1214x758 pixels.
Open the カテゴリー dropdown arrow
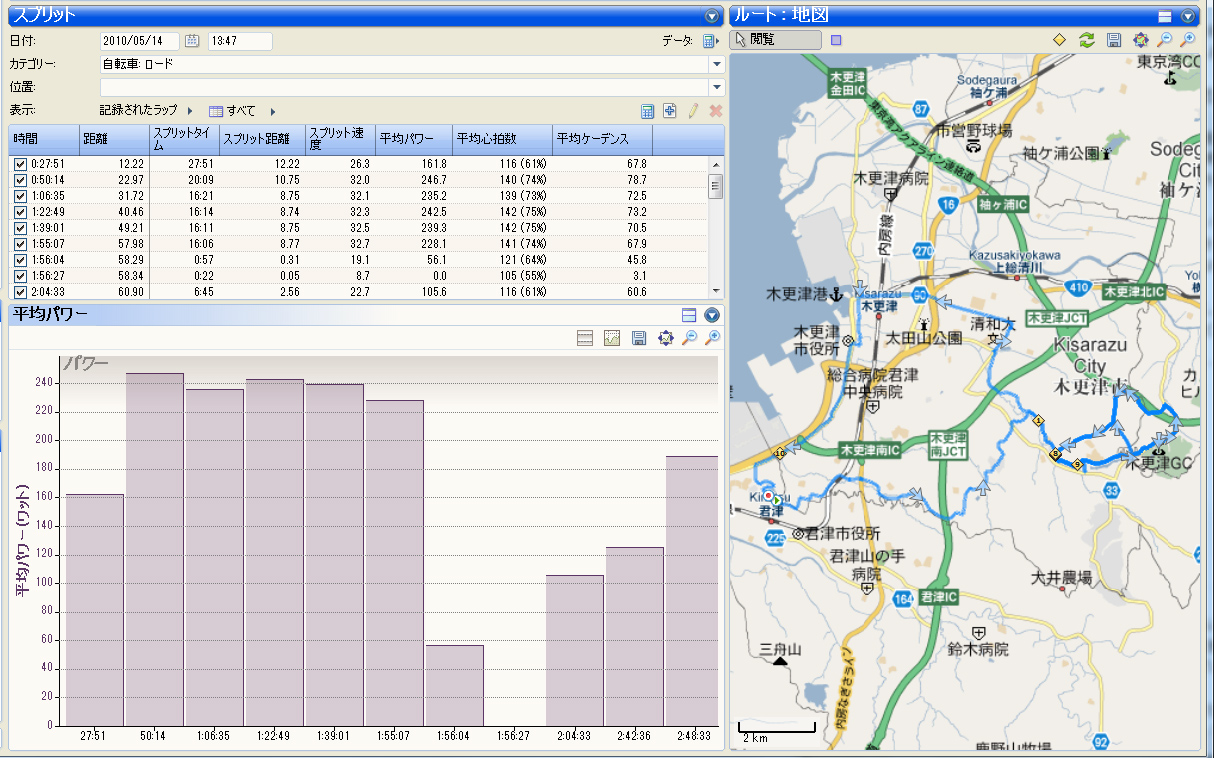click(x=716, y=64)
